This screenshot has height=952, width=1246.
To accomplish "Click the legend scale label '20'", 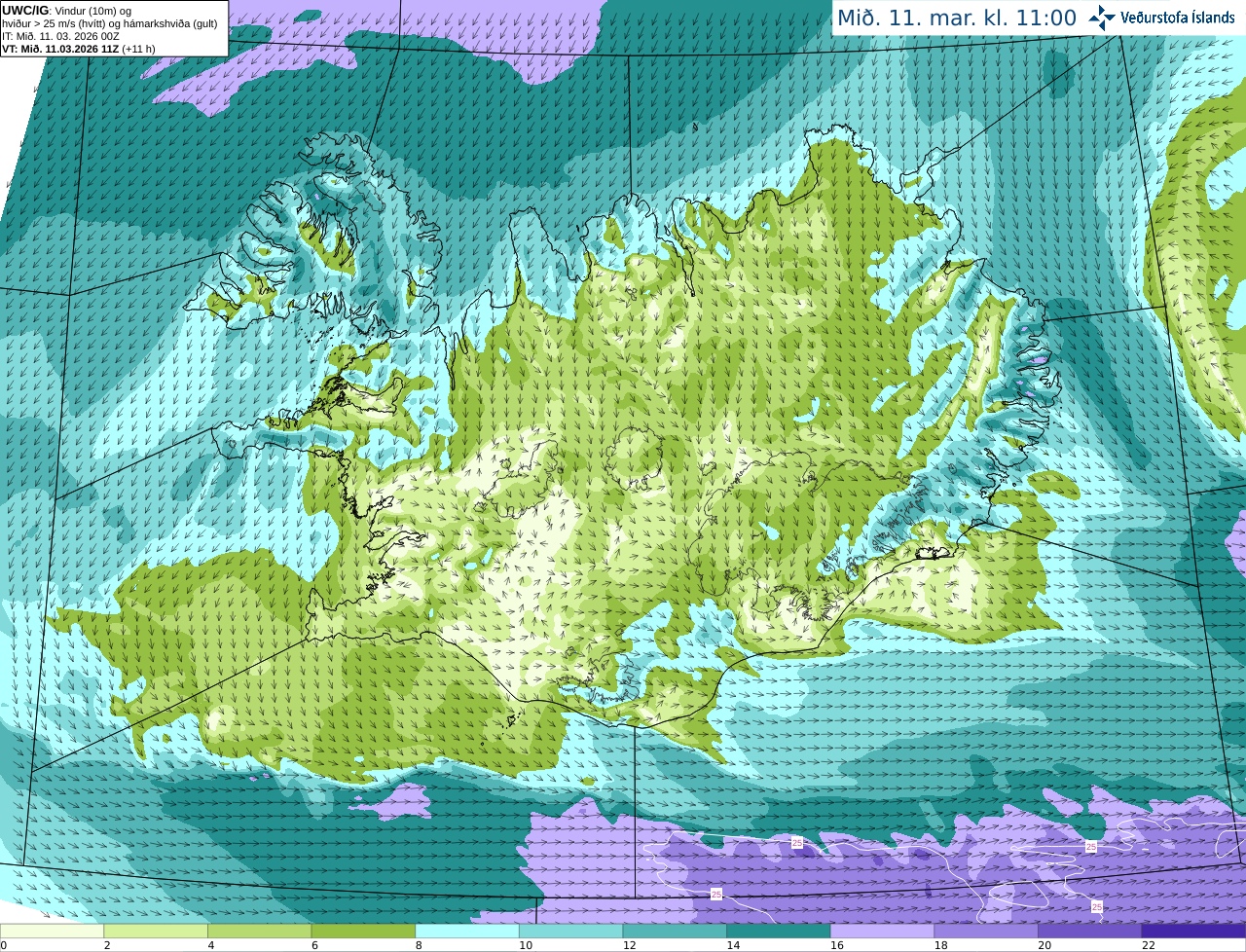I will tap(1044, 945).
